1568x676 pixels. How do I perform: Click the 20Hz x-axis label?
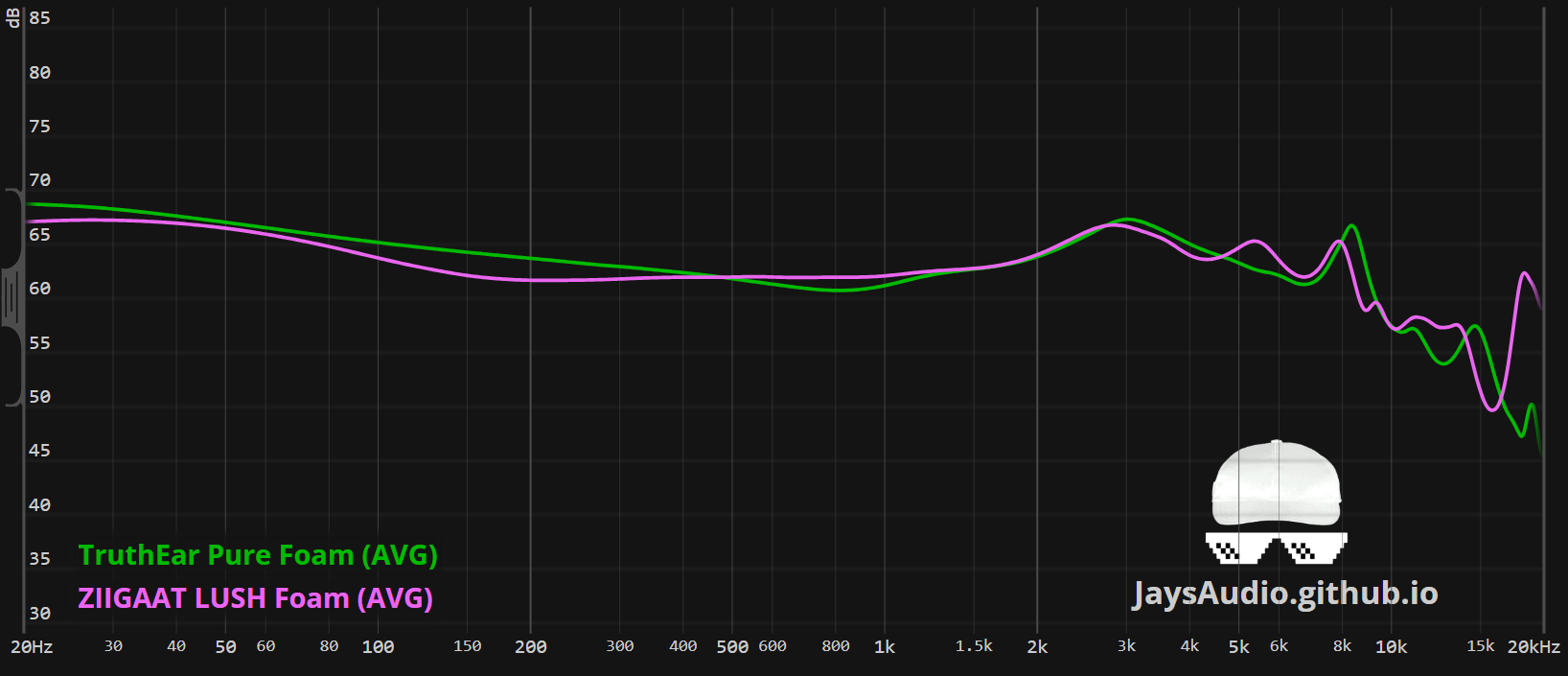pos(32,647)
